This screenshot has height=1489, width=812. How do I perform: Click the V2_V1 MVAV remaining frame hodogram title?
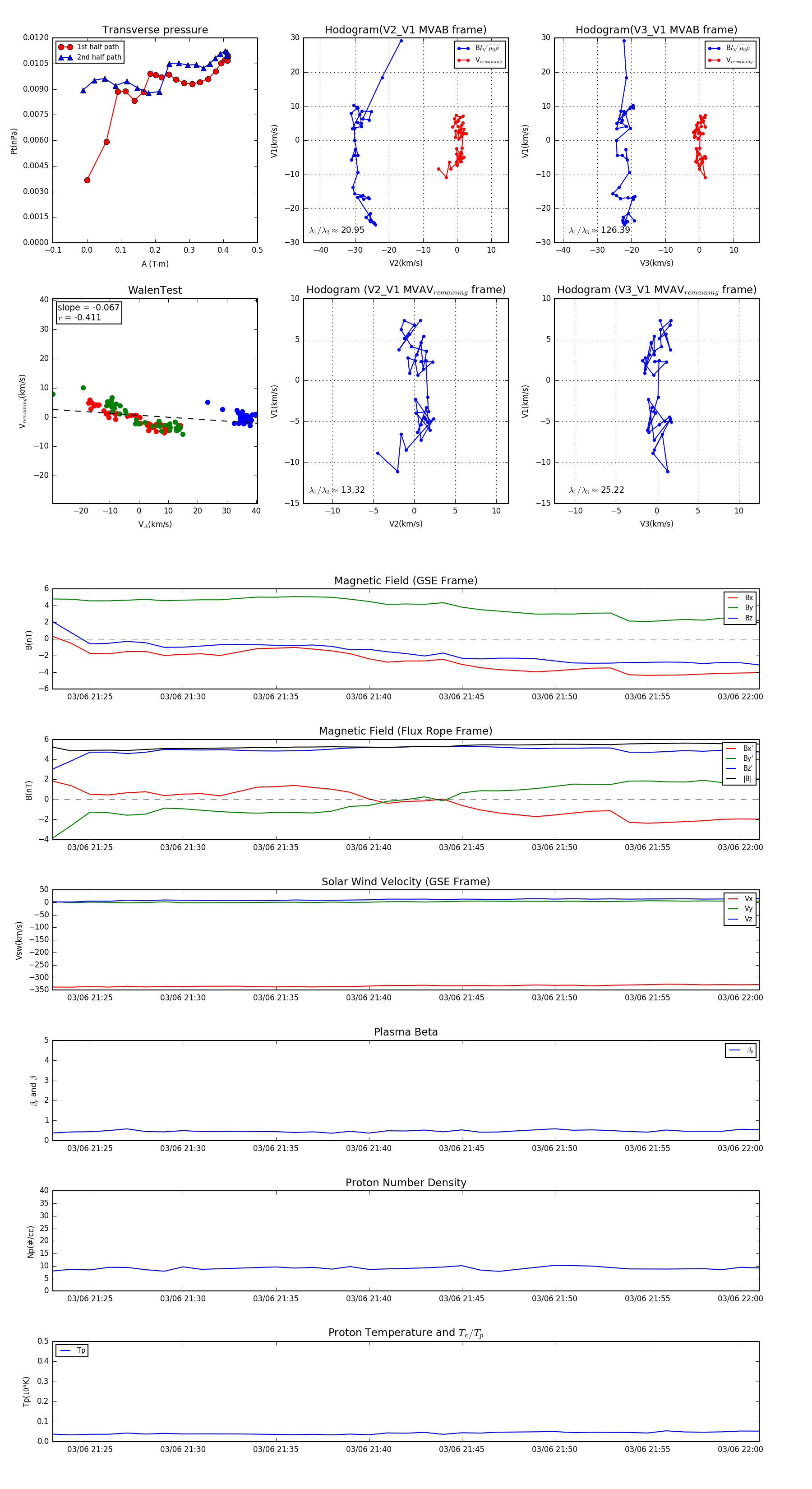pos(406,290)
